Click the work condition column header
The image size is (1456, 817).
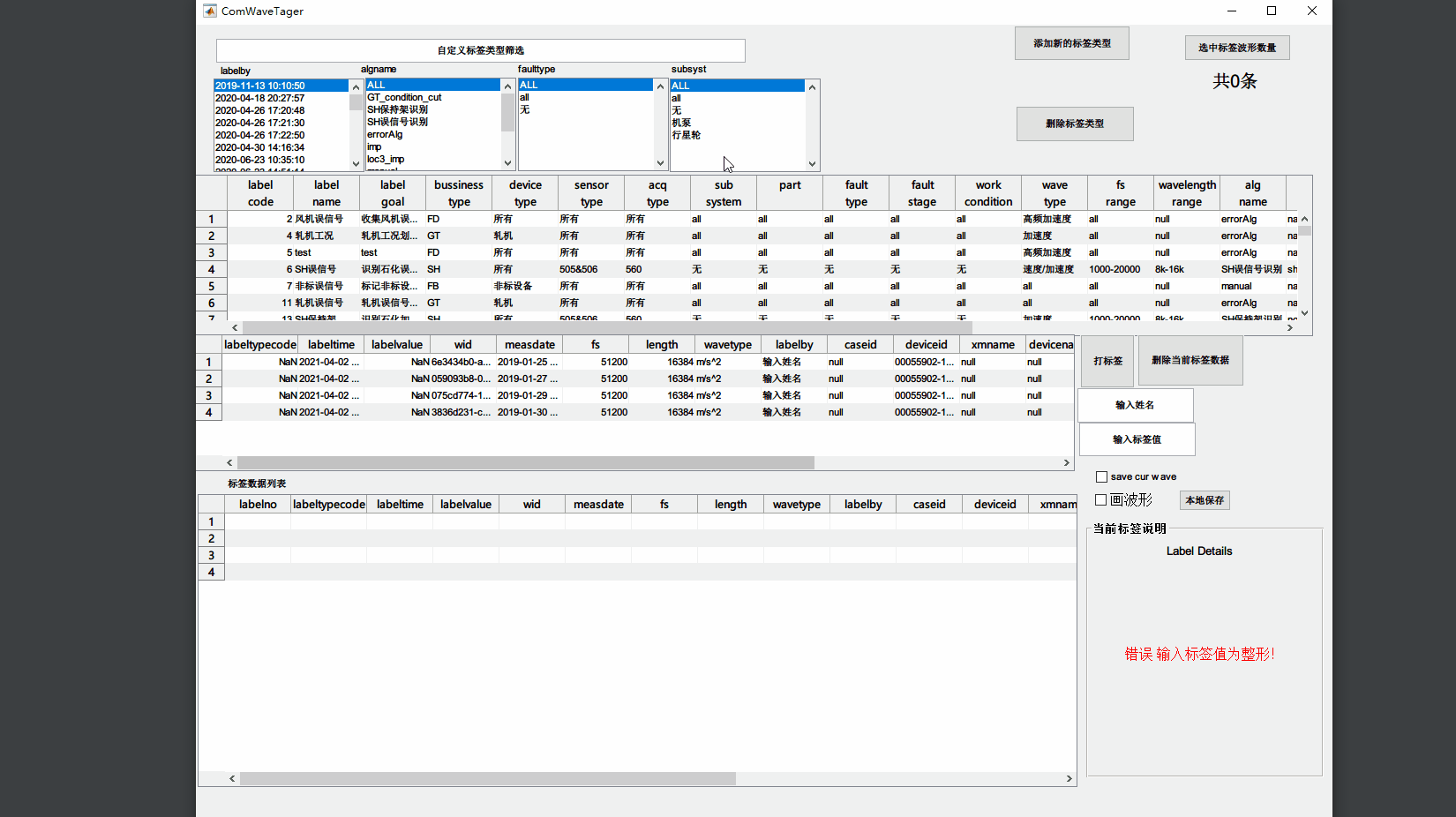(988, 193)
